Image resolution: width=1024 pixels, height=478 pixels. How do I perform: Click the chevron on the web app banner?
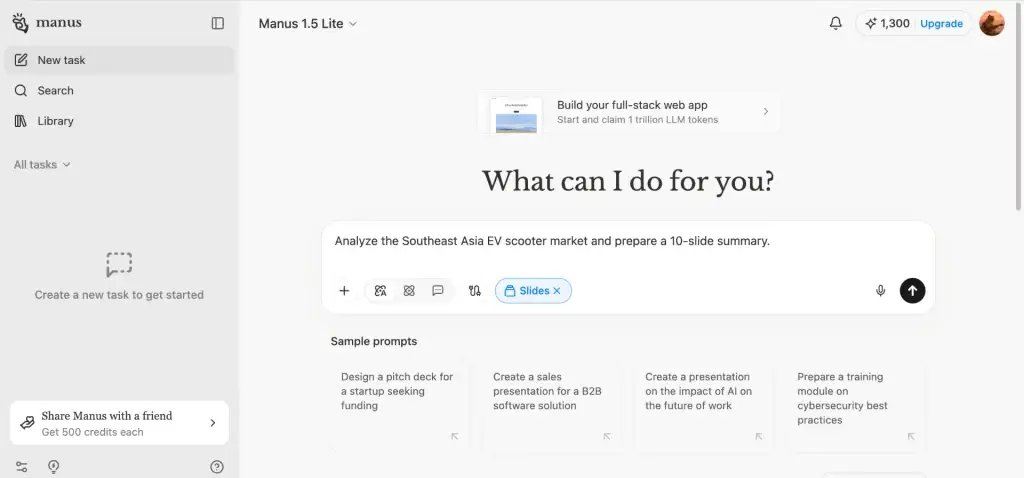(765, 112)
